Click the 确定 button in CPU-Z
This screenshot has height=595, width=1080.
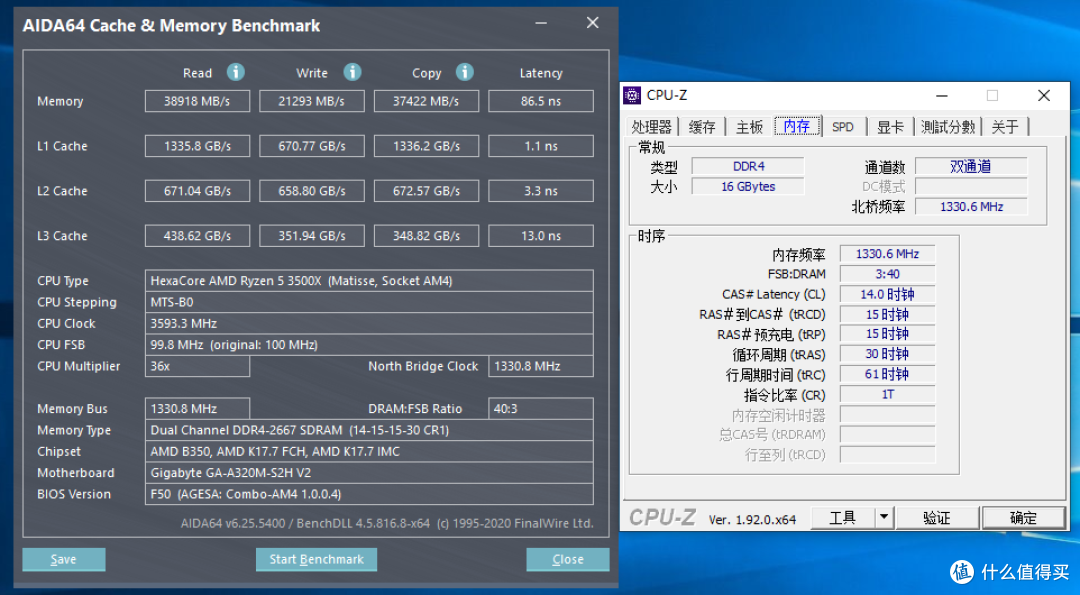click(x=1023, y=518)
